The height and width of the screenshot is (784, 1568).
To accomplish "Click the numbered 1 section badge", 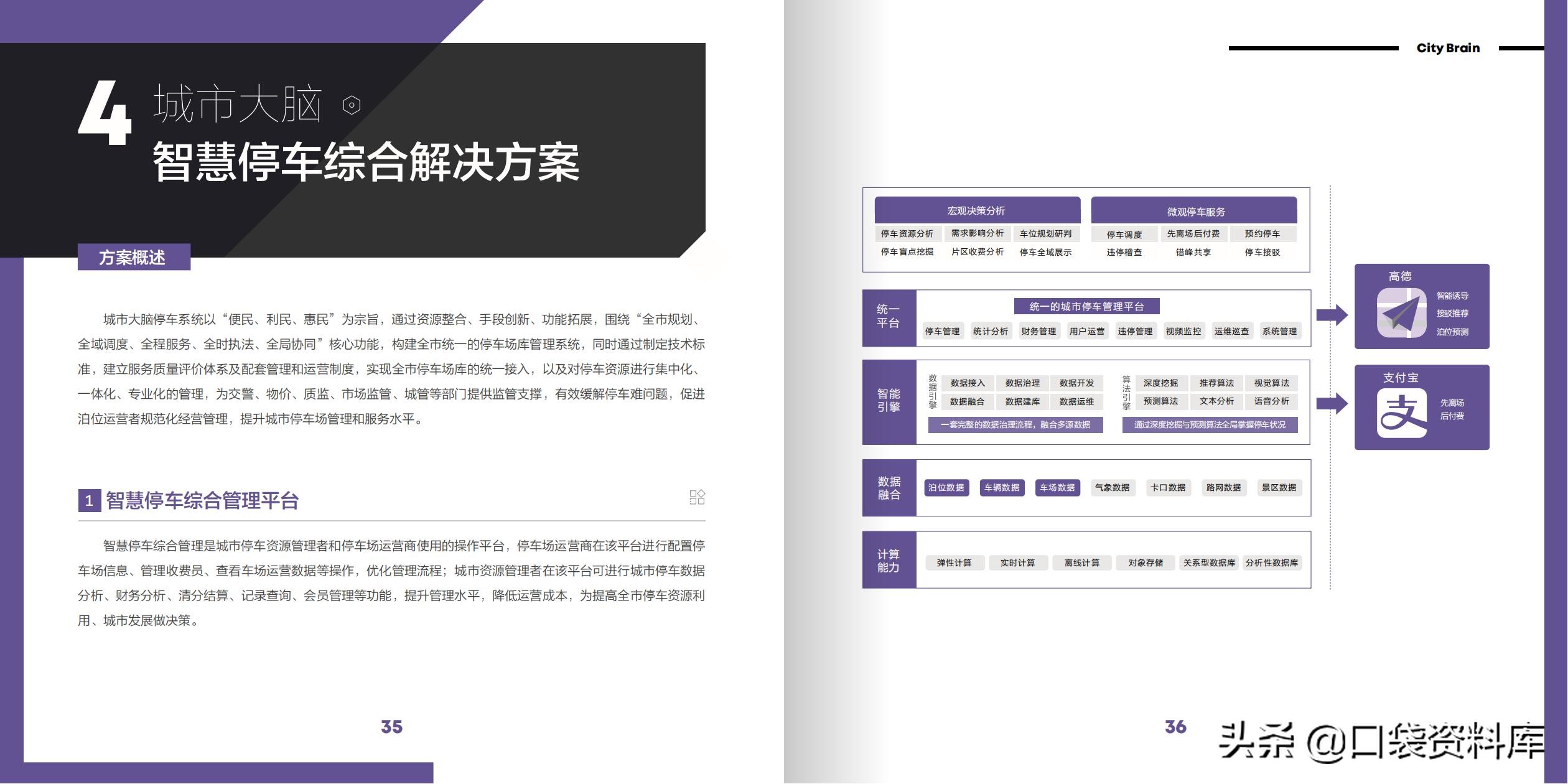I will [x=89, y=501].
